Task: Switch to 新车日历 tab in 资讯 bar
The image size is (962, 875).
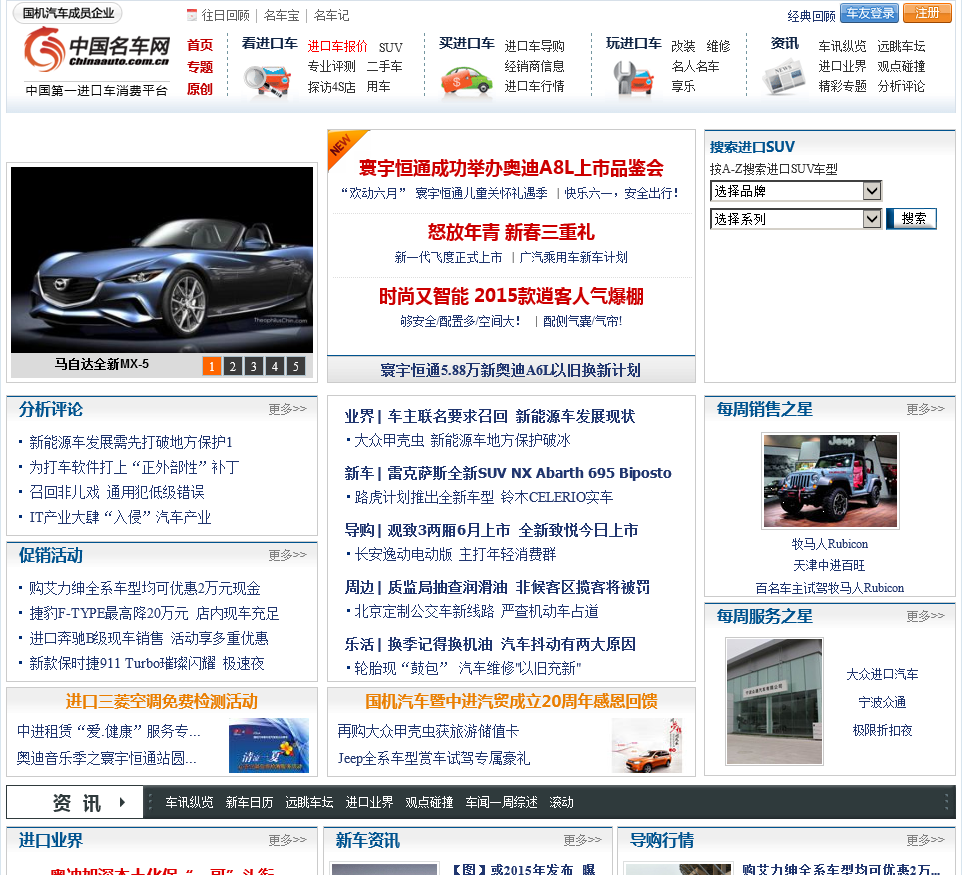Action: [x=249, y=802]
